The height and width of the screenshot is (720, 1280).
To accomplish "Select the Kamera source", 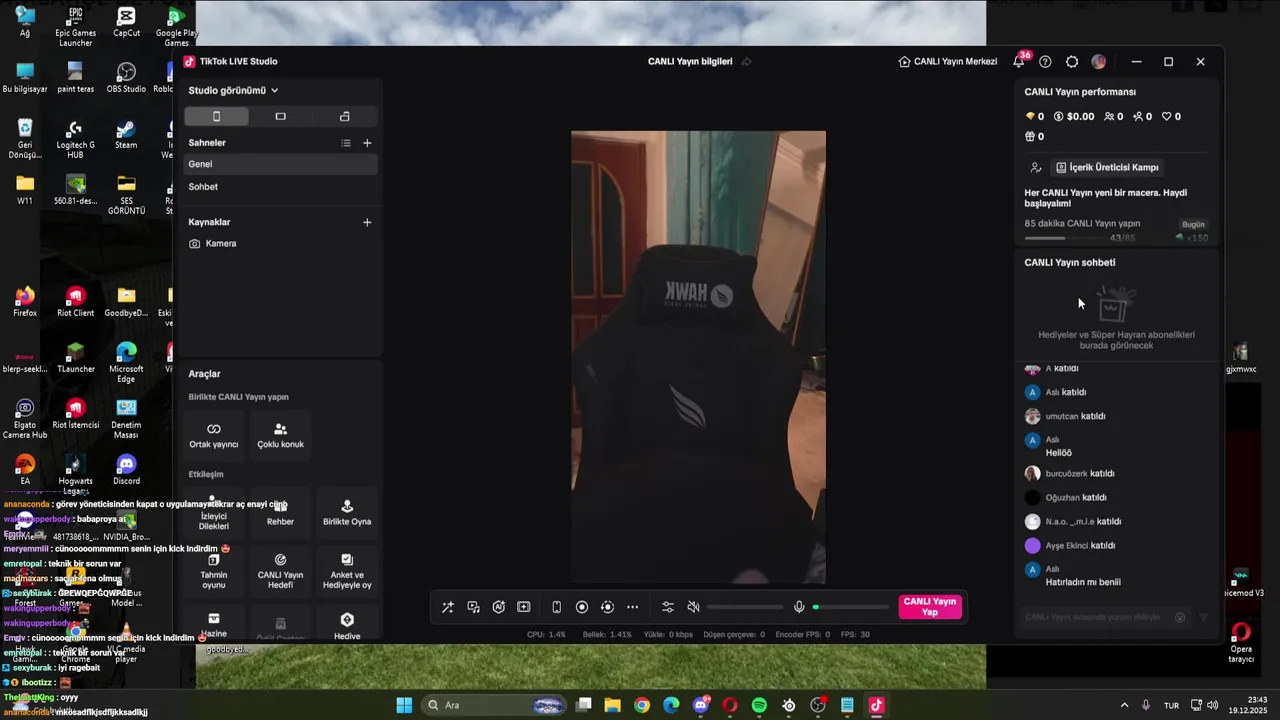I will coord(281,244).
